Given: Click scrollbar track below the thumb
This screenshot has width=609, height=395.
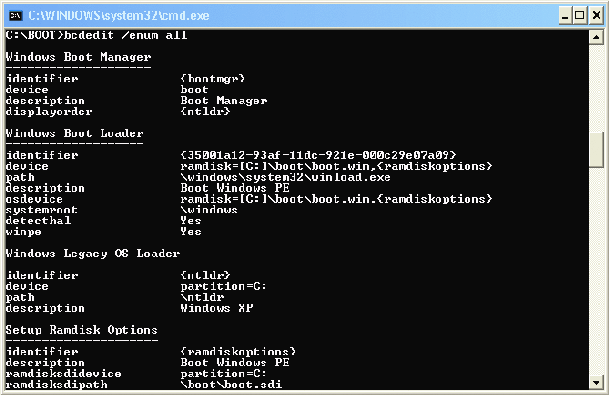Looking at the screenshot, I should pyautogui.click(x=596, y=271).
